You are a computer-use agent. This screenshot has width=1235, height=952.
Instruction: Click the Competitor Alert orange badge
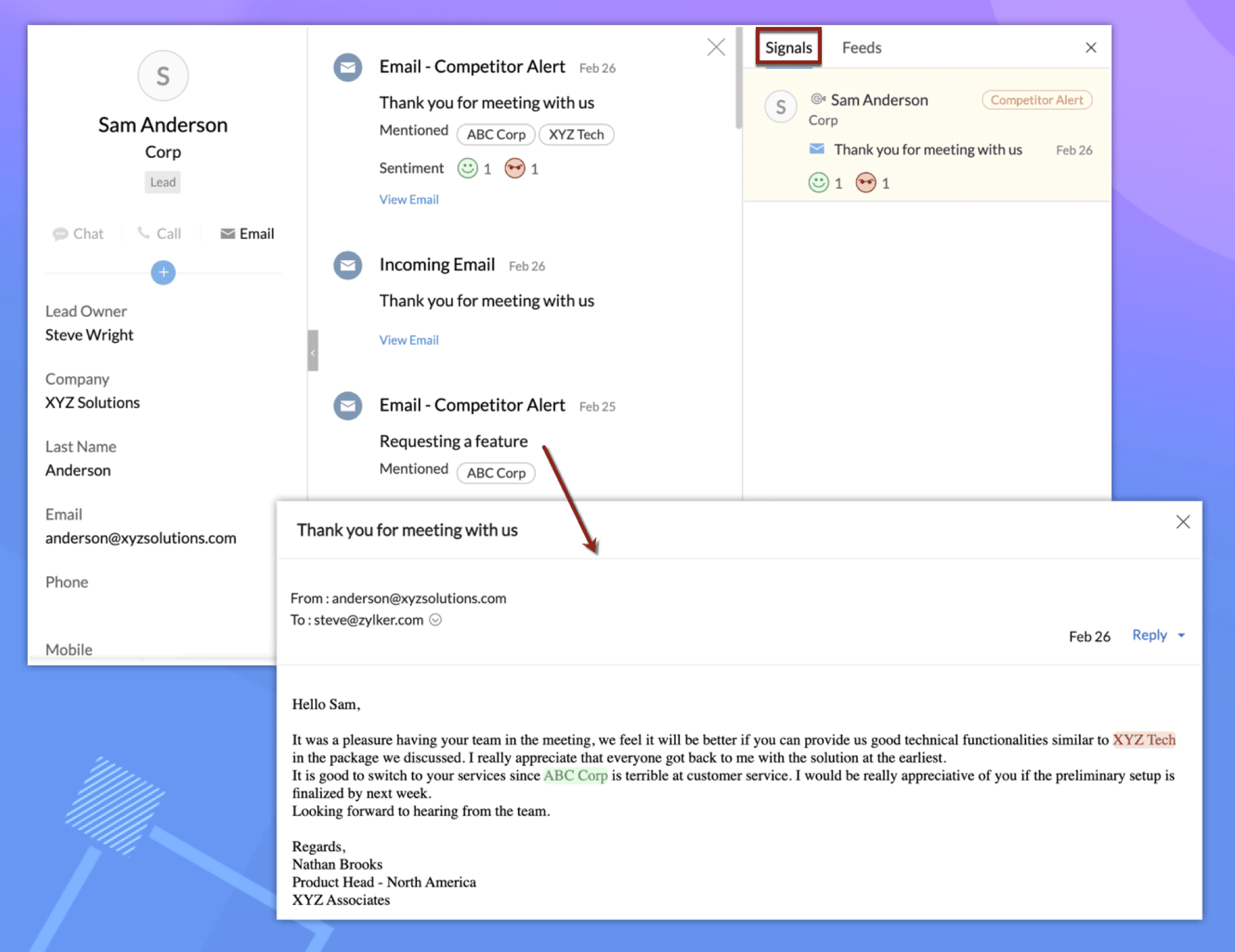pyautogui.click(x=1036, y=100)
